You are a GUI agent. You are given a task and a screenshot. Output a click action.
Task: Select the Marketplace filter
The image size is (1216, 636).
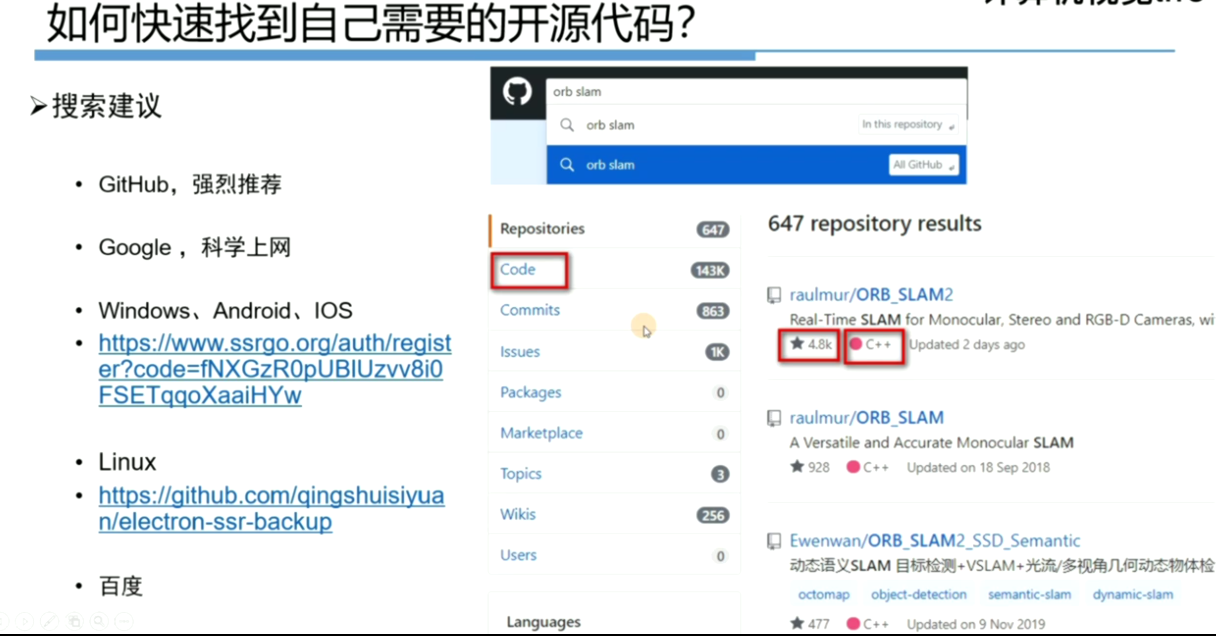click(614, 433)
